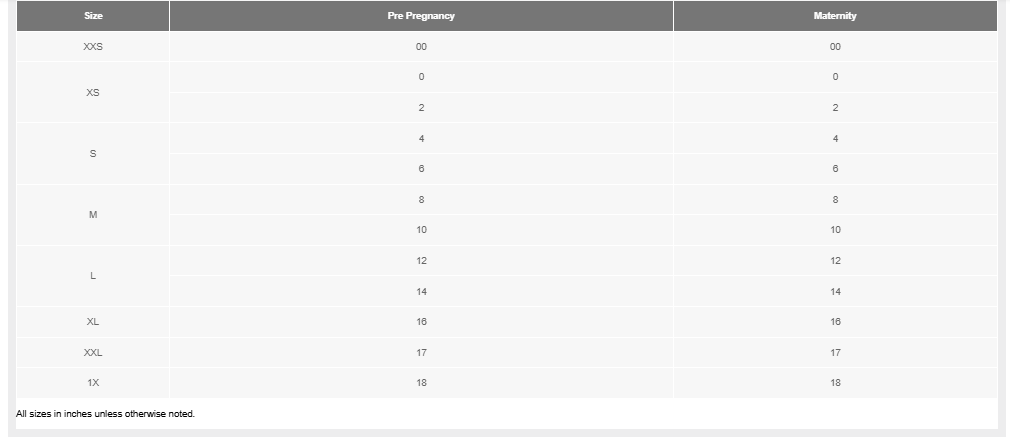Click the 1X size label
The height and width of the screenshot is (442, 1010).
point(93,383)
